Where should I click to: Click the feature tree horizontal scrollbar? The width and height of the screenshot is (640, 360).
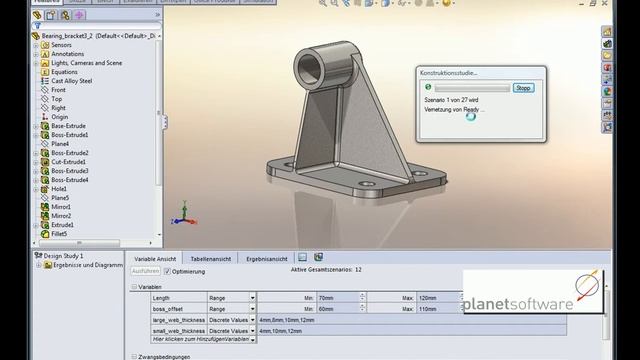[79, 243]
